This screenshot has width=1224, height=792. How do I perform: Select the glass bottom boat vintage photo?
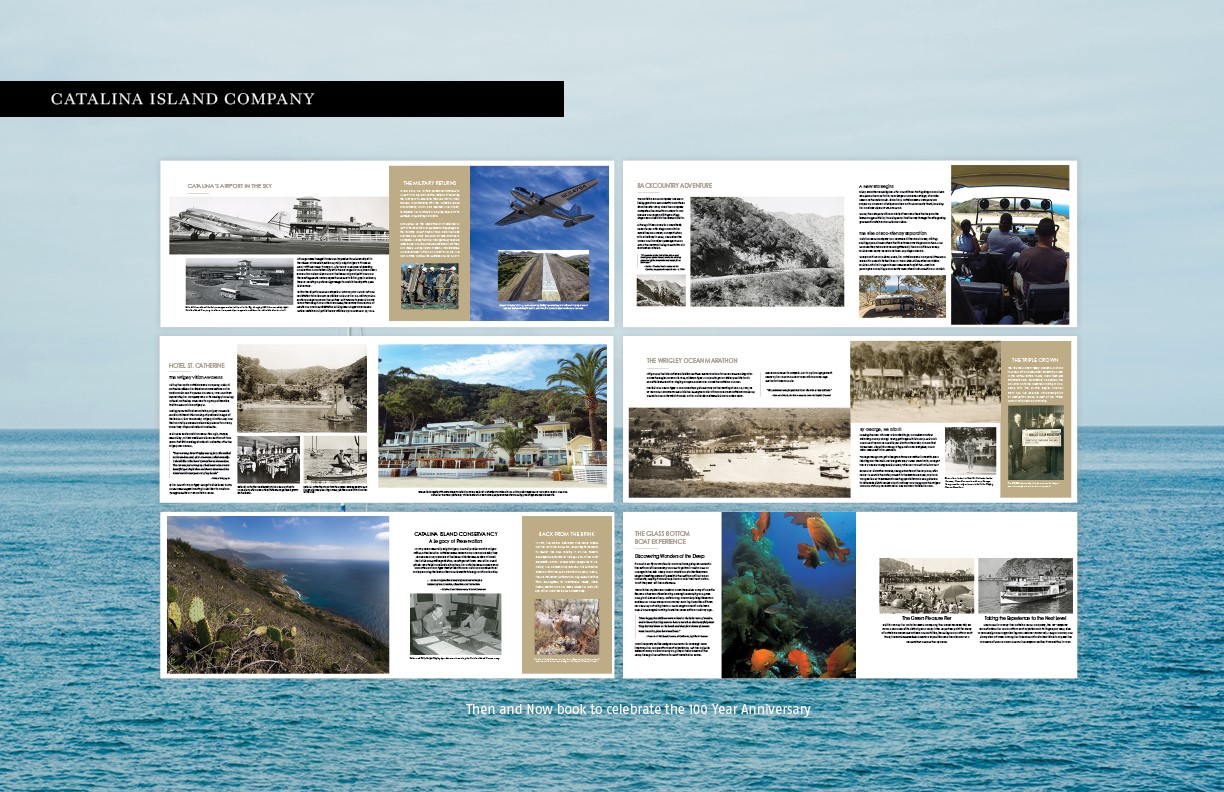[1025, 584]
